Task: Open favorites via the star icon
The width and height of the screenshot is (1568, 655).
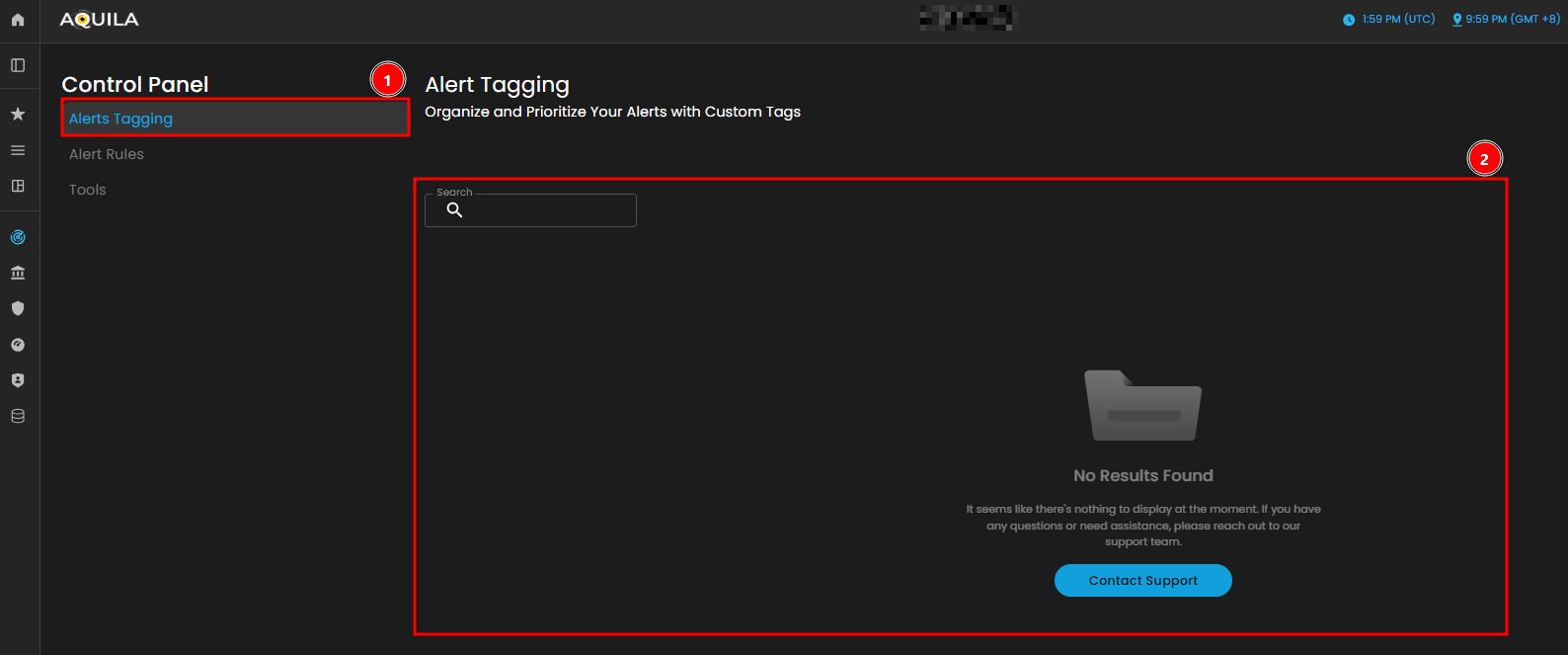Action: 18,115
